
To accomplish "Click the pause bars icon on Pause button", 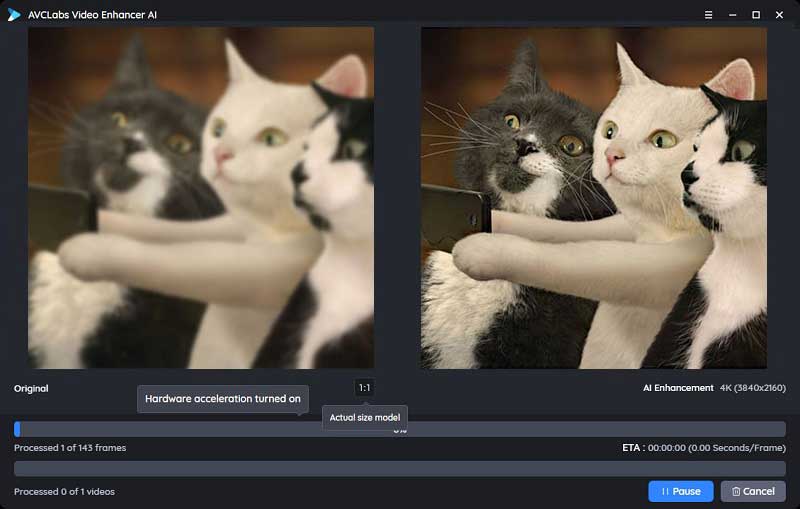I will (x=665, y=491).
